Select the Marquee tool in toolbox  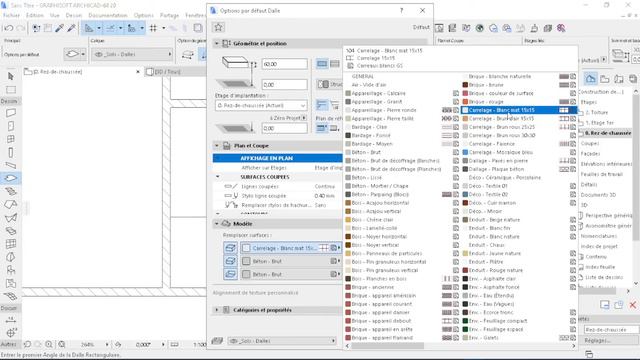pos(11,89)
